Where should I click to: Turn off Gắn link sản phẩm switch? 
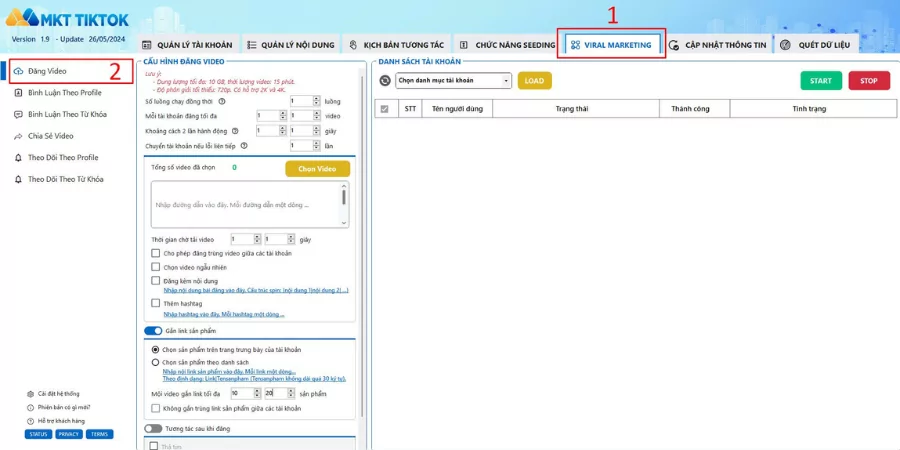click(x=153, y=331)
